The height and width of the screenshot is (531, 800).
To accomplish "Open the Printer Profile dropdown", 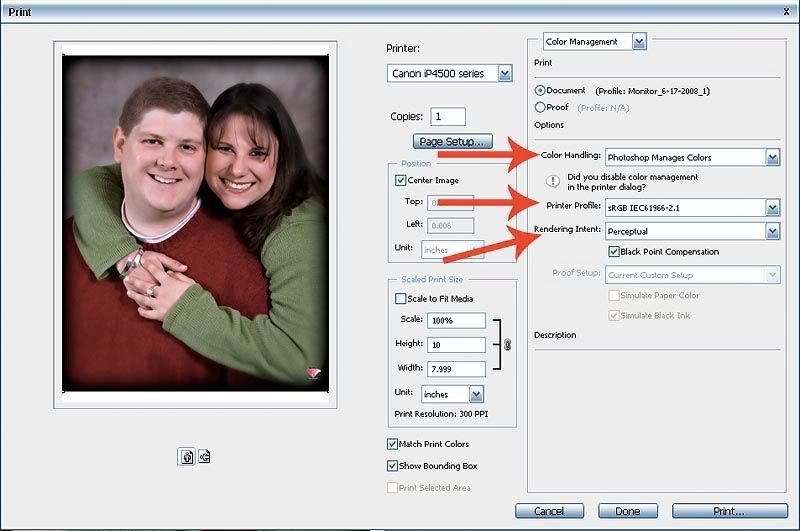I will (772, 207).
